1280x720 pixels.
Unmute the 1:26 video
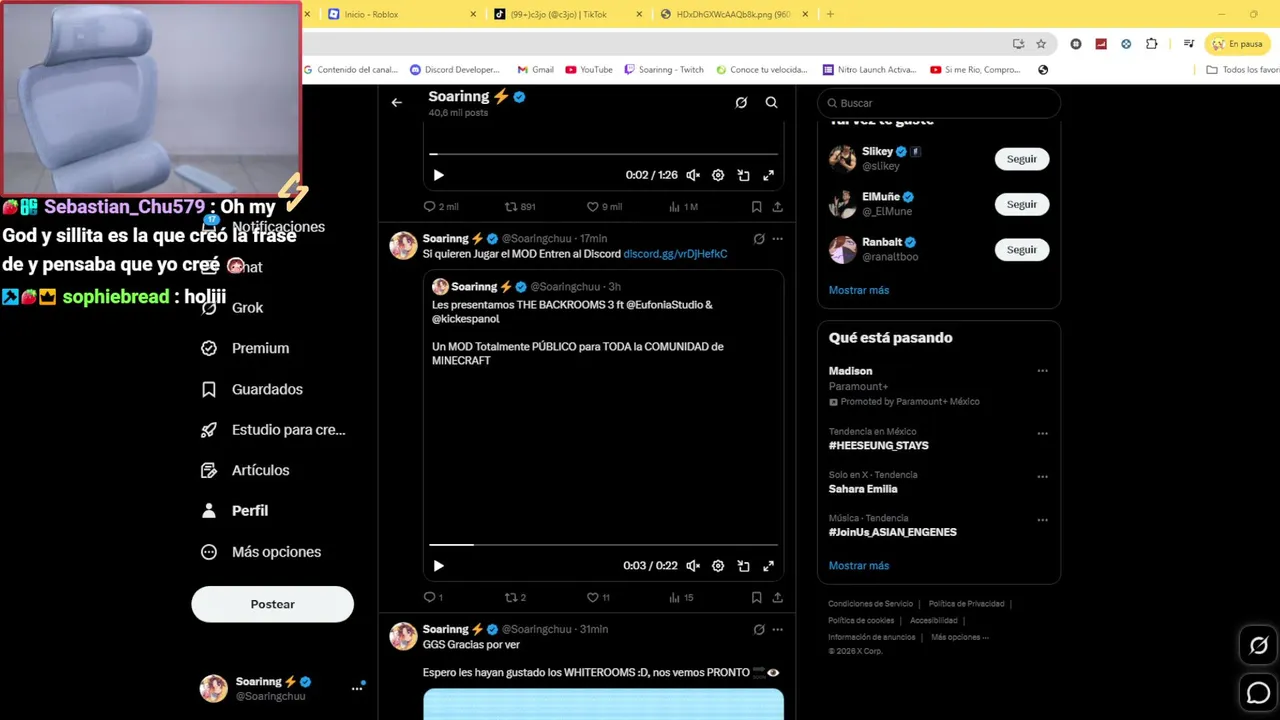[693, 175]
